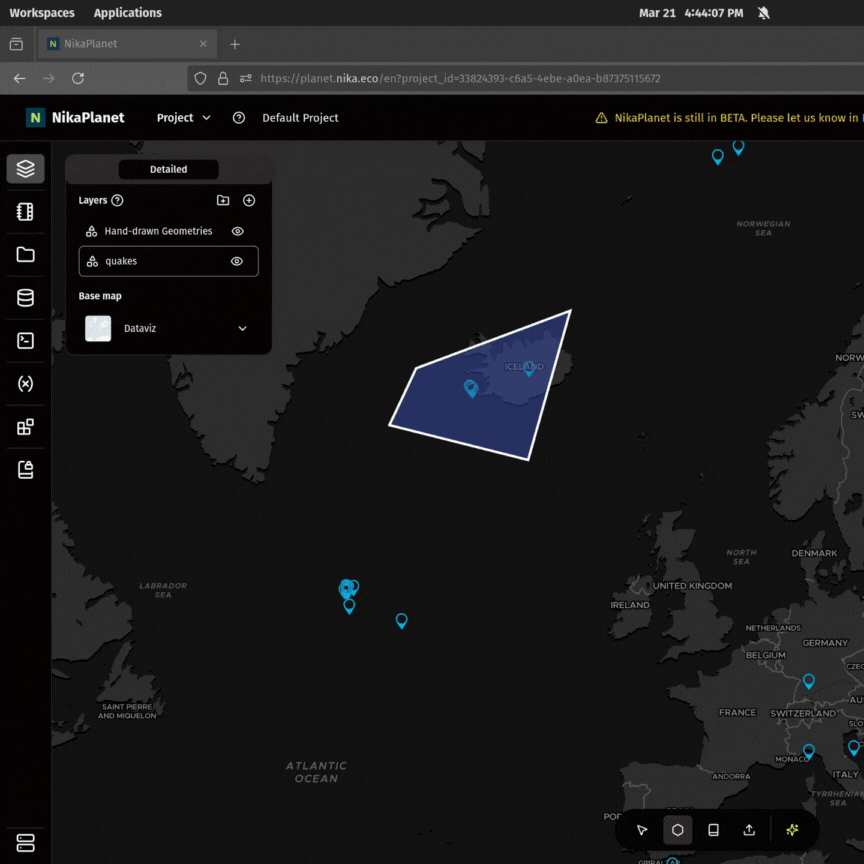The width and height of the screenshot is (864, 864).
Task: Click the recent tabs browser icon
Action: [x=17, y=44]
